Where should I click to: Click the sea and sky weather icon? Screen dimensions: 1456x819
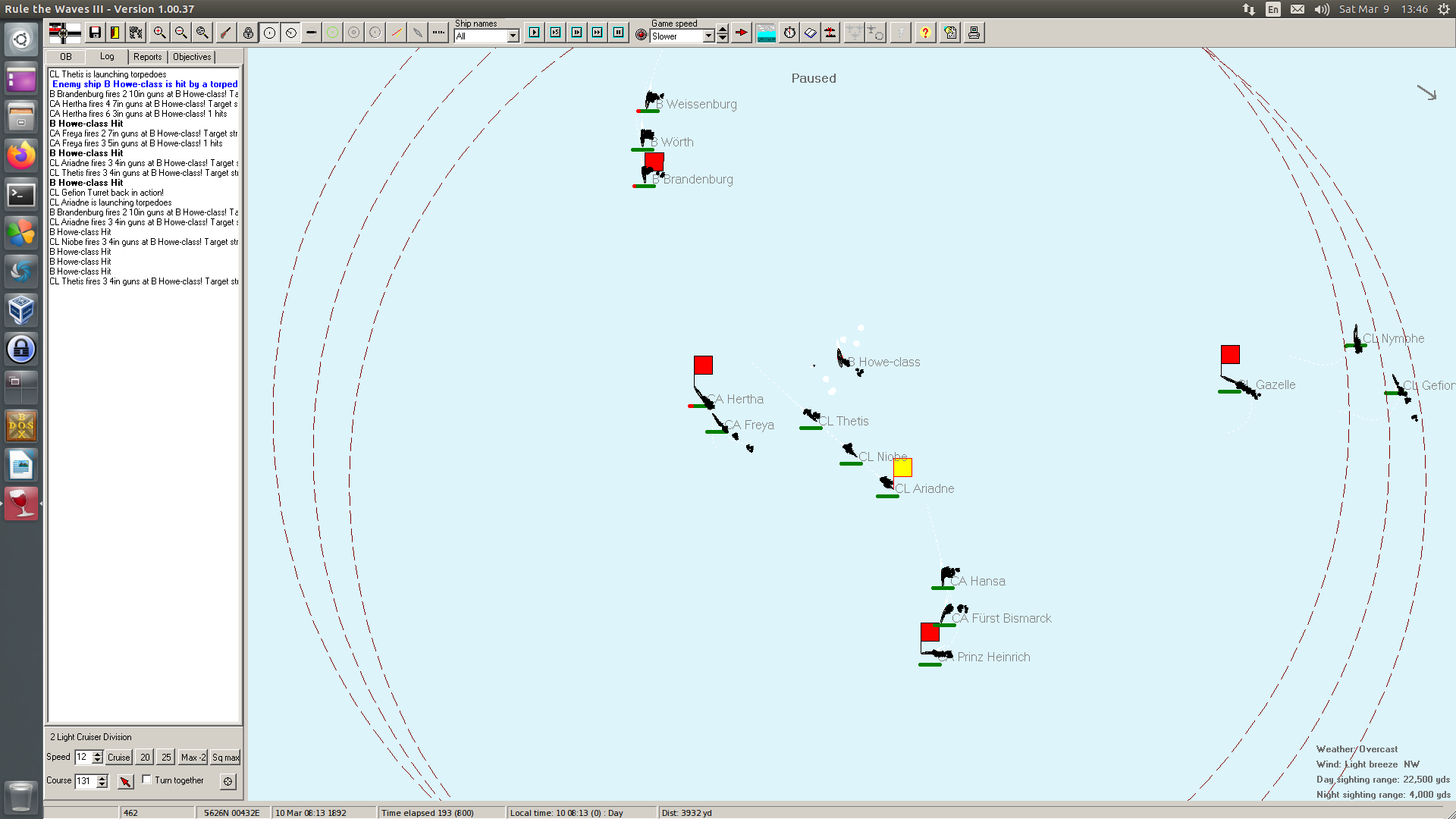click(767, 33)
